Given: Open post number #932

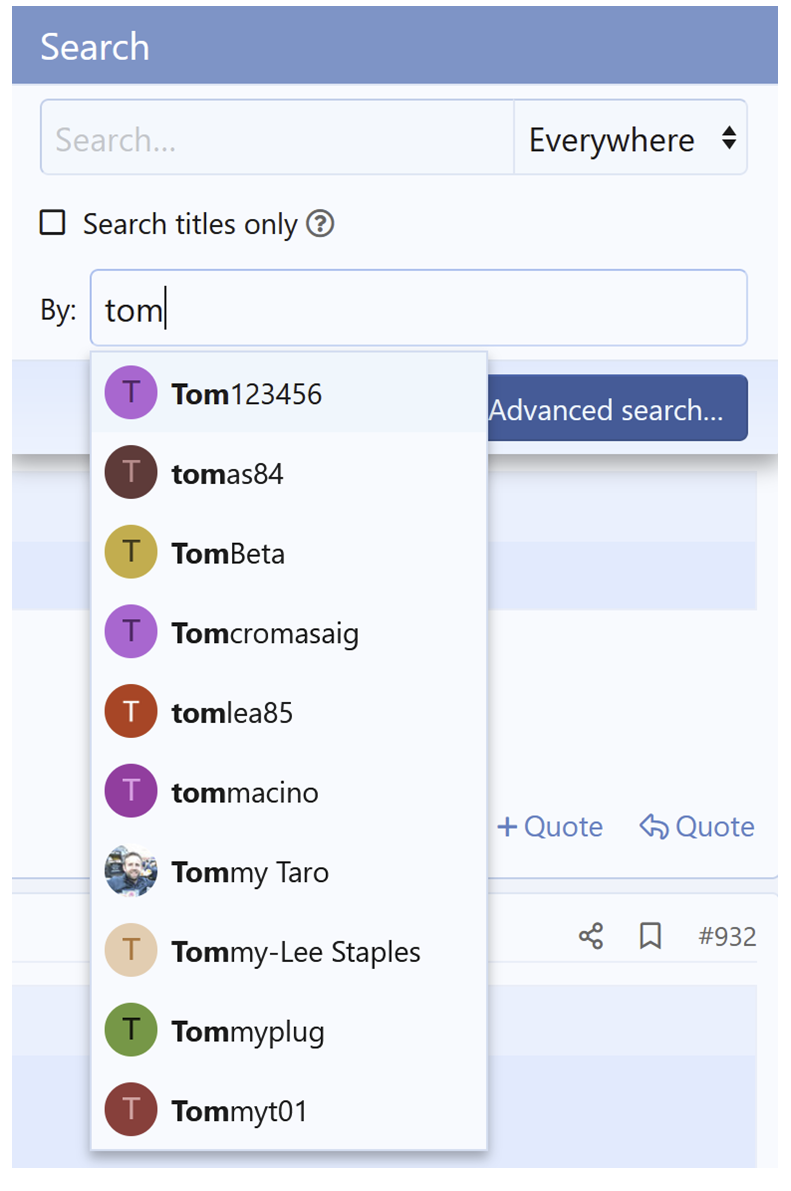Looking at the screenshot, I should (725, 936).
